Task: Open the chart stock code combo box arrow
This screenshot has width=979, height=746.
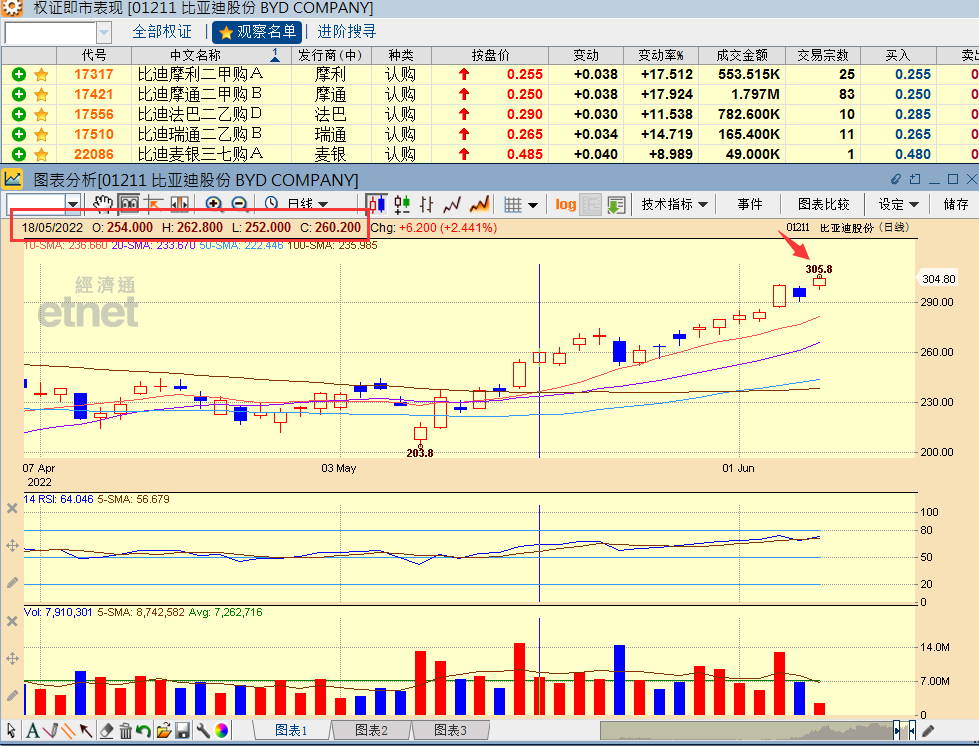Action: coord(73,204)
